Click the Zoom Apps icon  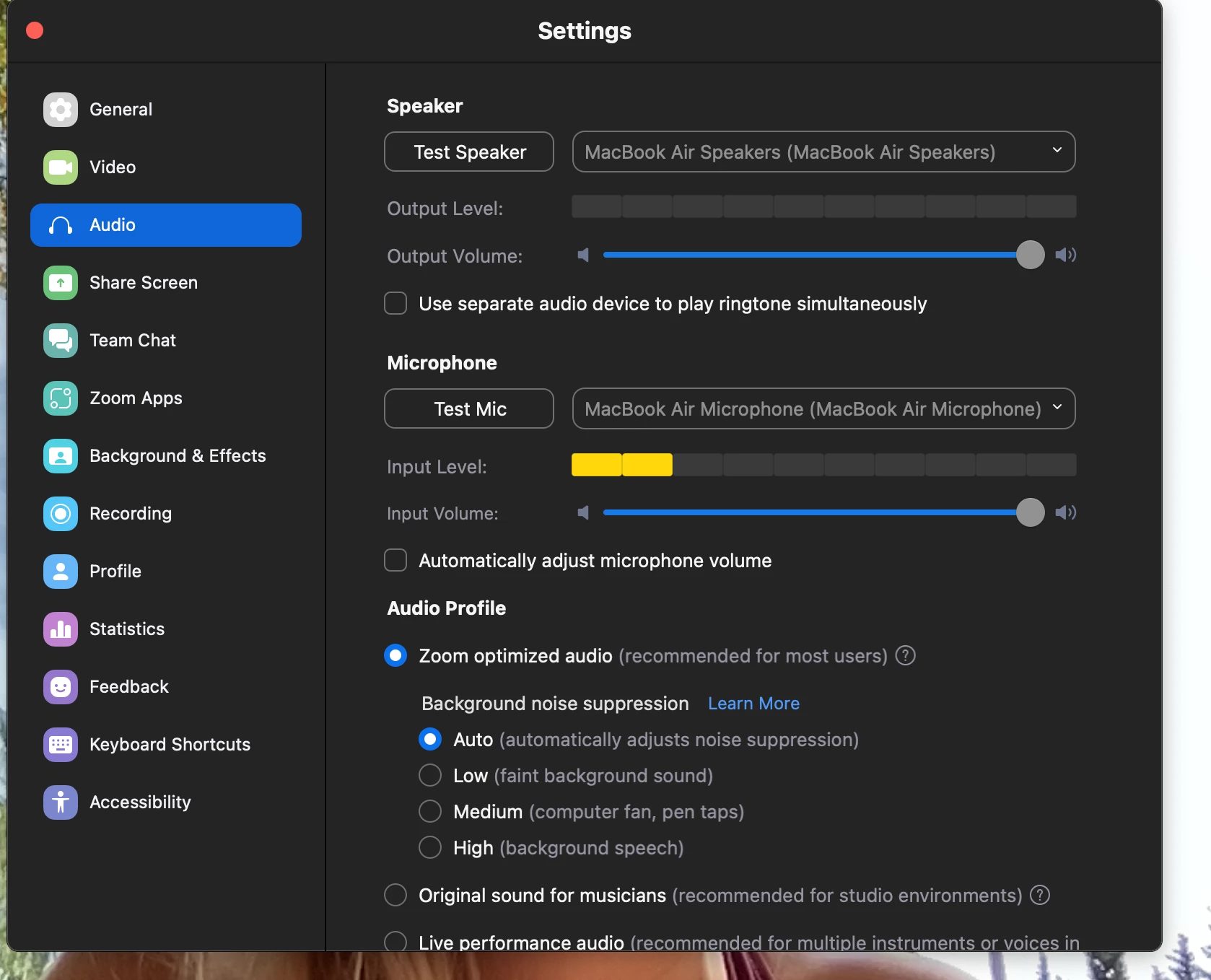pos(61,398)
